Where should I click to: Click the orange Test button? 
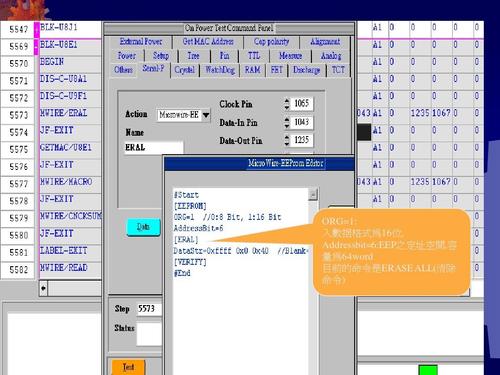(x=128, y=367)
